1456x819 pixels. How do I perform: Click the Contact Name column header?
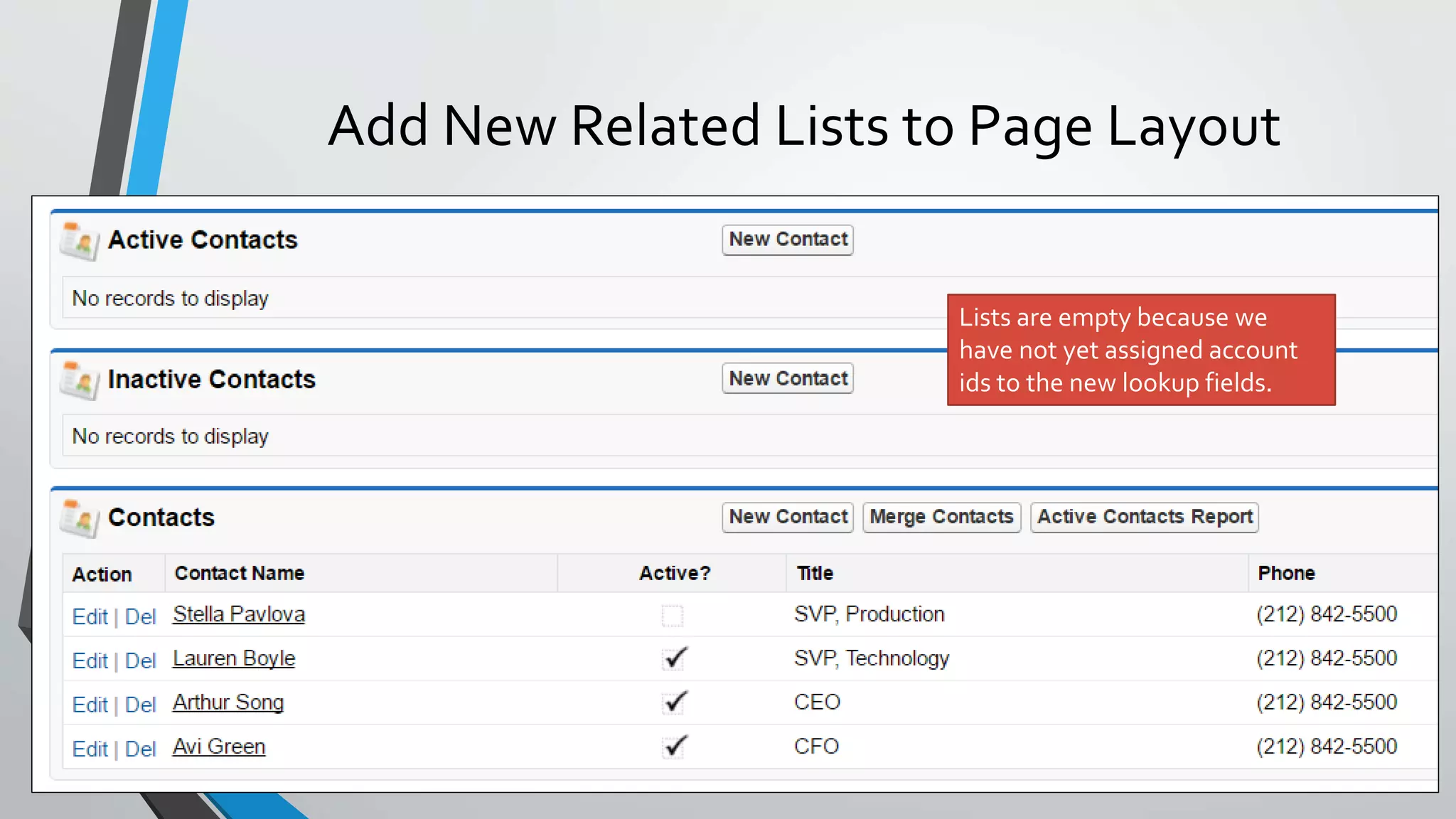[240, 573]
